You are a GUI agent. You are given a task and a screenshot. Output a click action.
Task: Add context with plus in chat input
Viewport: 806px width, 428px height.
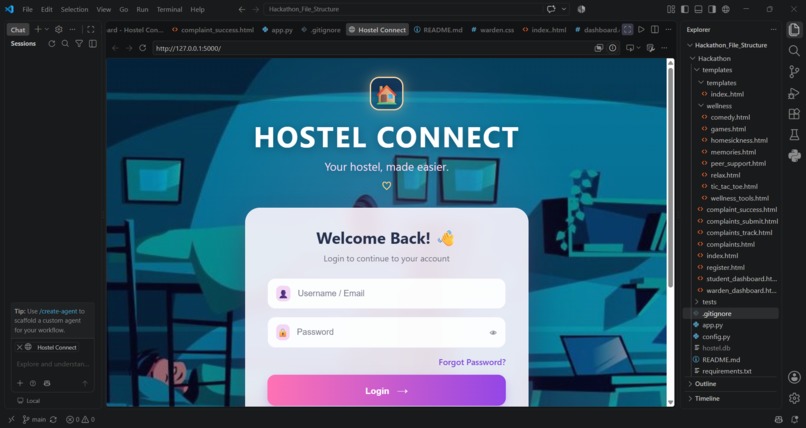point(20,383)
